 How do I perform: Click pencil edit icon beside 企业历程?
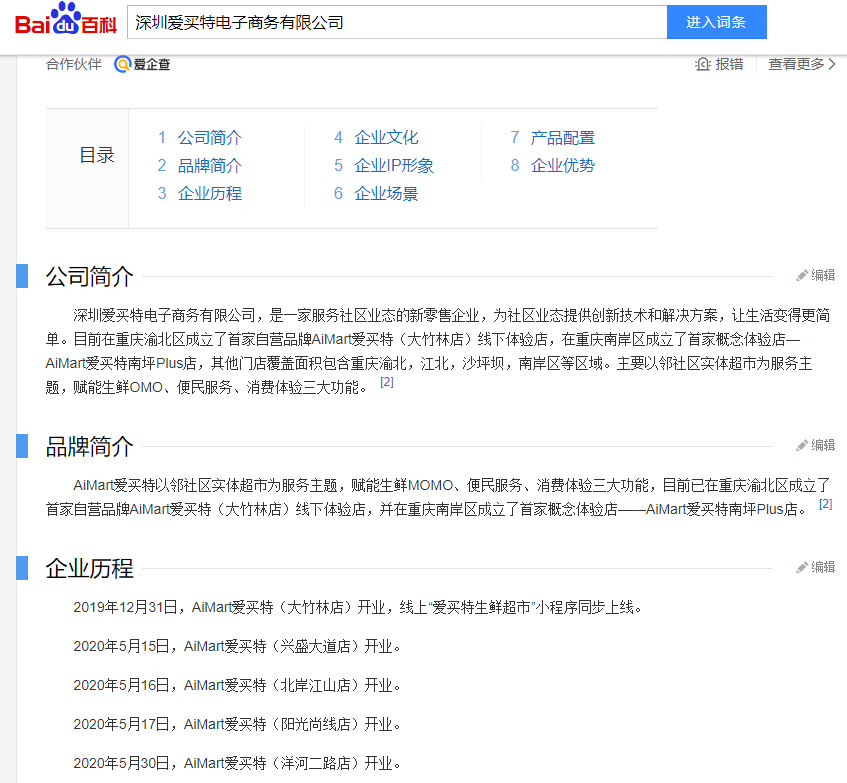(x=802, y=568)
